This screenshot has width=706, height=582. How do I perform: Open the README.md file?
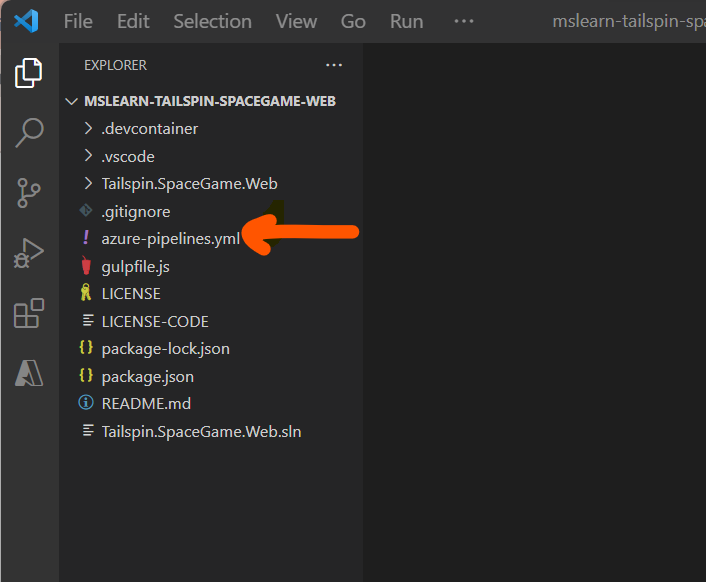tap(146, 404)
